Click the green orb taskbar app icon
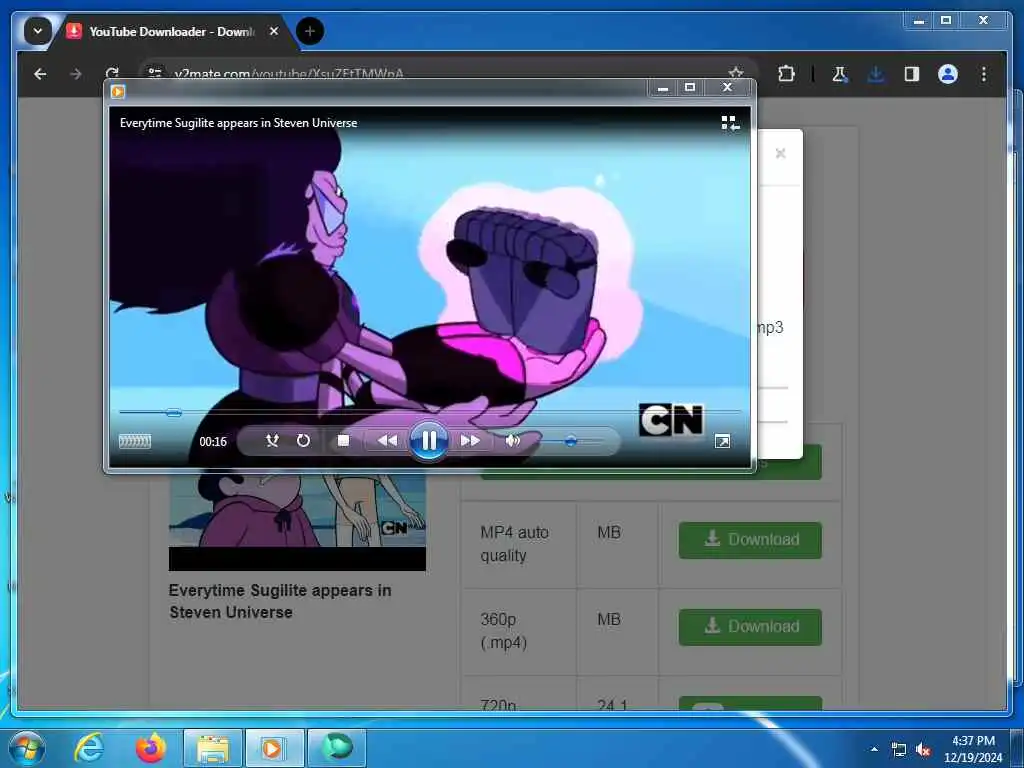1024x768 pixels. (336, 748)
